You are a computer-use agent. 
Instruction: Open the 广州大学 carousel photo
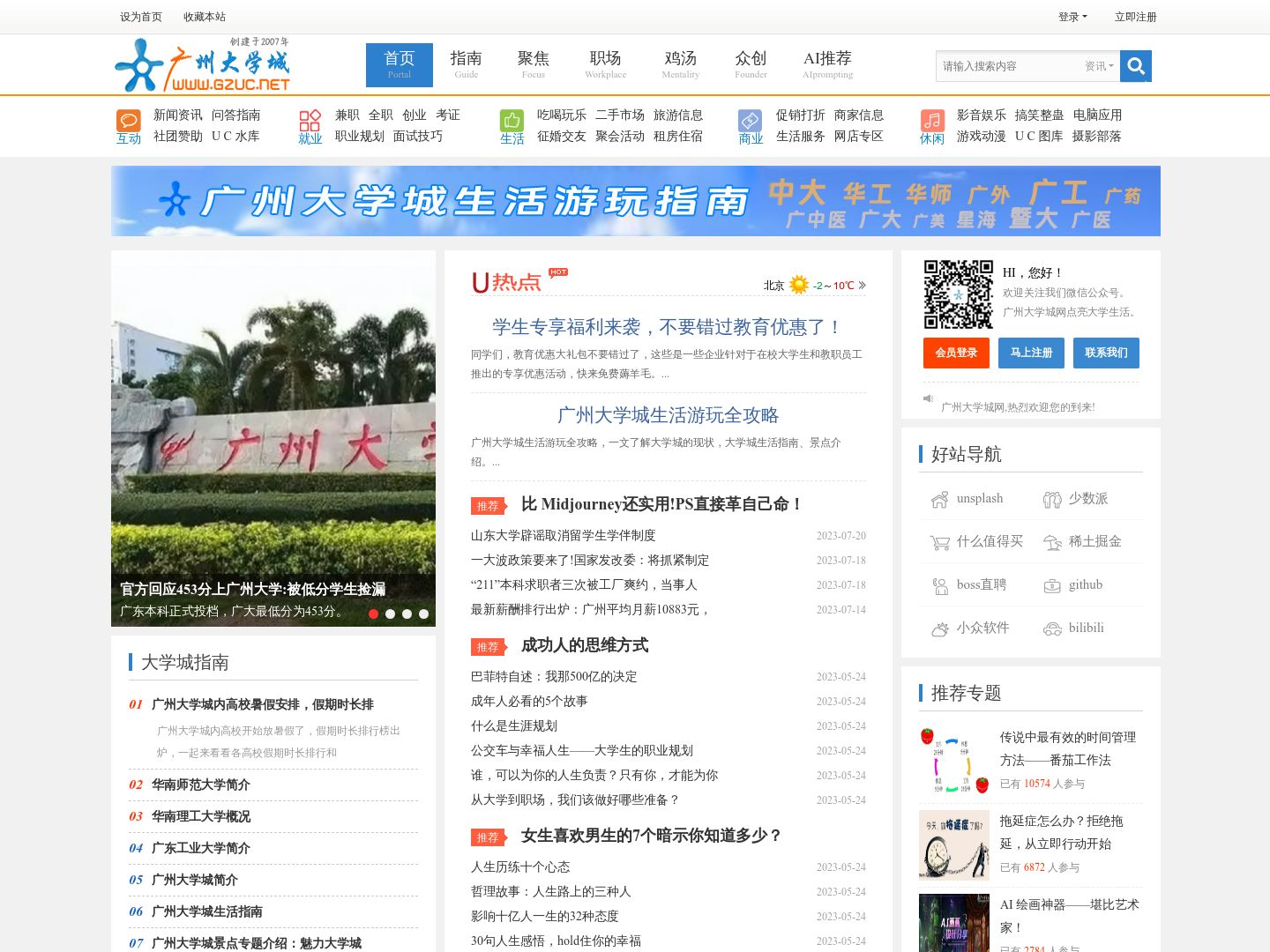273,438
